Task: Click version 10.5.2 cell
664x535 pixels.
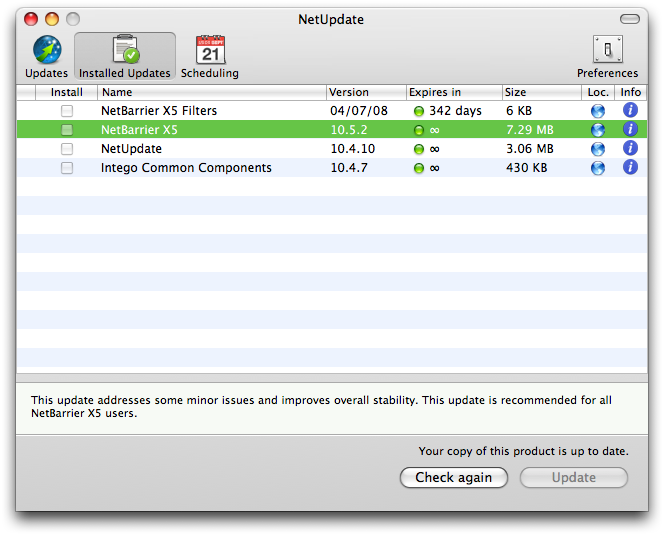Action: tap(349, 130)
